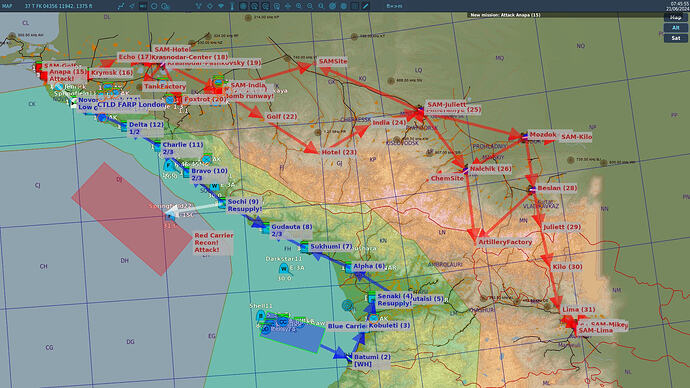This screenshot has height=388, width=690.
Task: Click the SAMSite label
Action: coord(333,62)
